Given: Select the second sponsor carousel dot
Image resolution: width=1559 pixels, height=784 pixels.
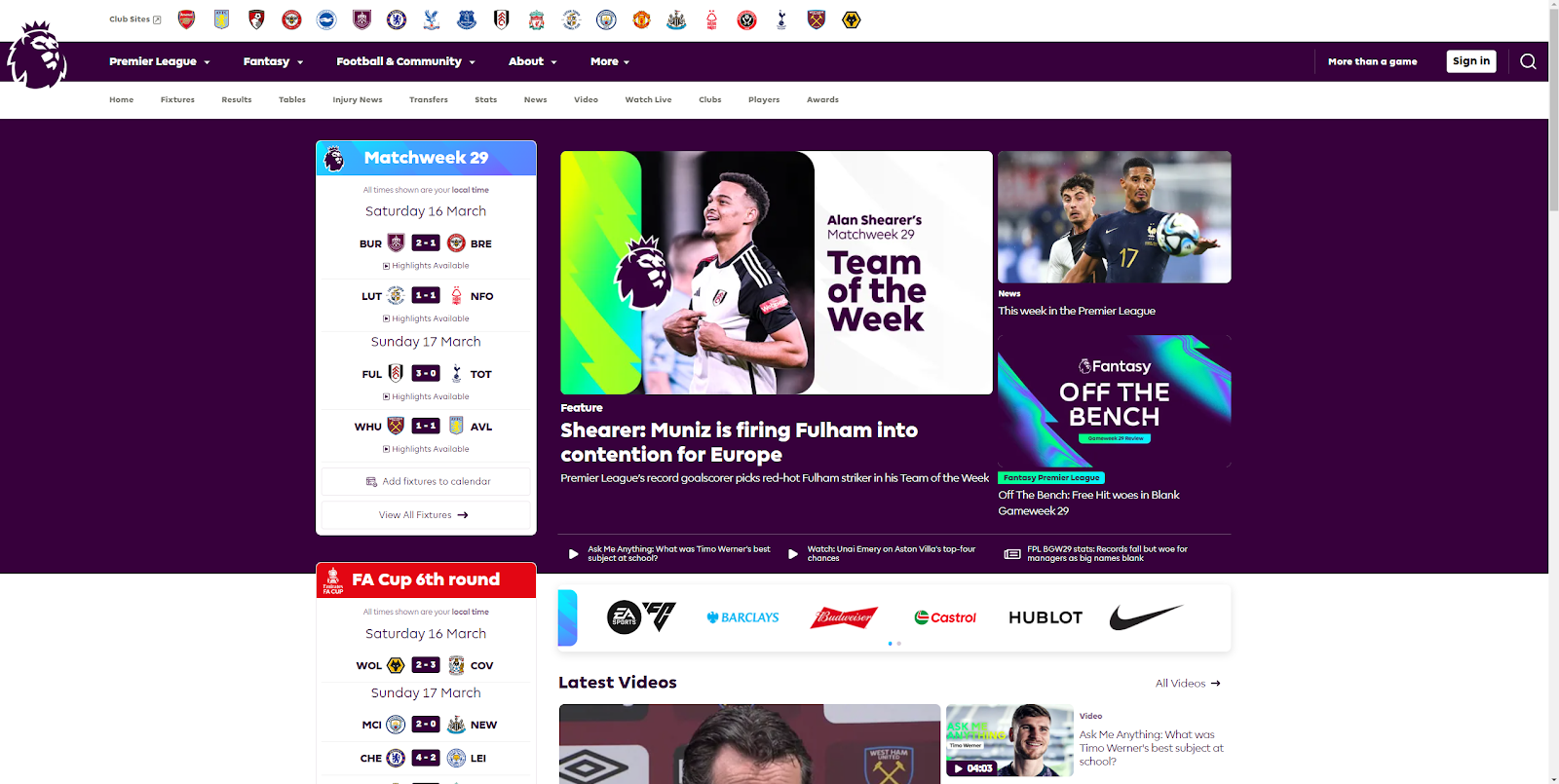Looking at the screenshot, I should (x=899, y=644).
